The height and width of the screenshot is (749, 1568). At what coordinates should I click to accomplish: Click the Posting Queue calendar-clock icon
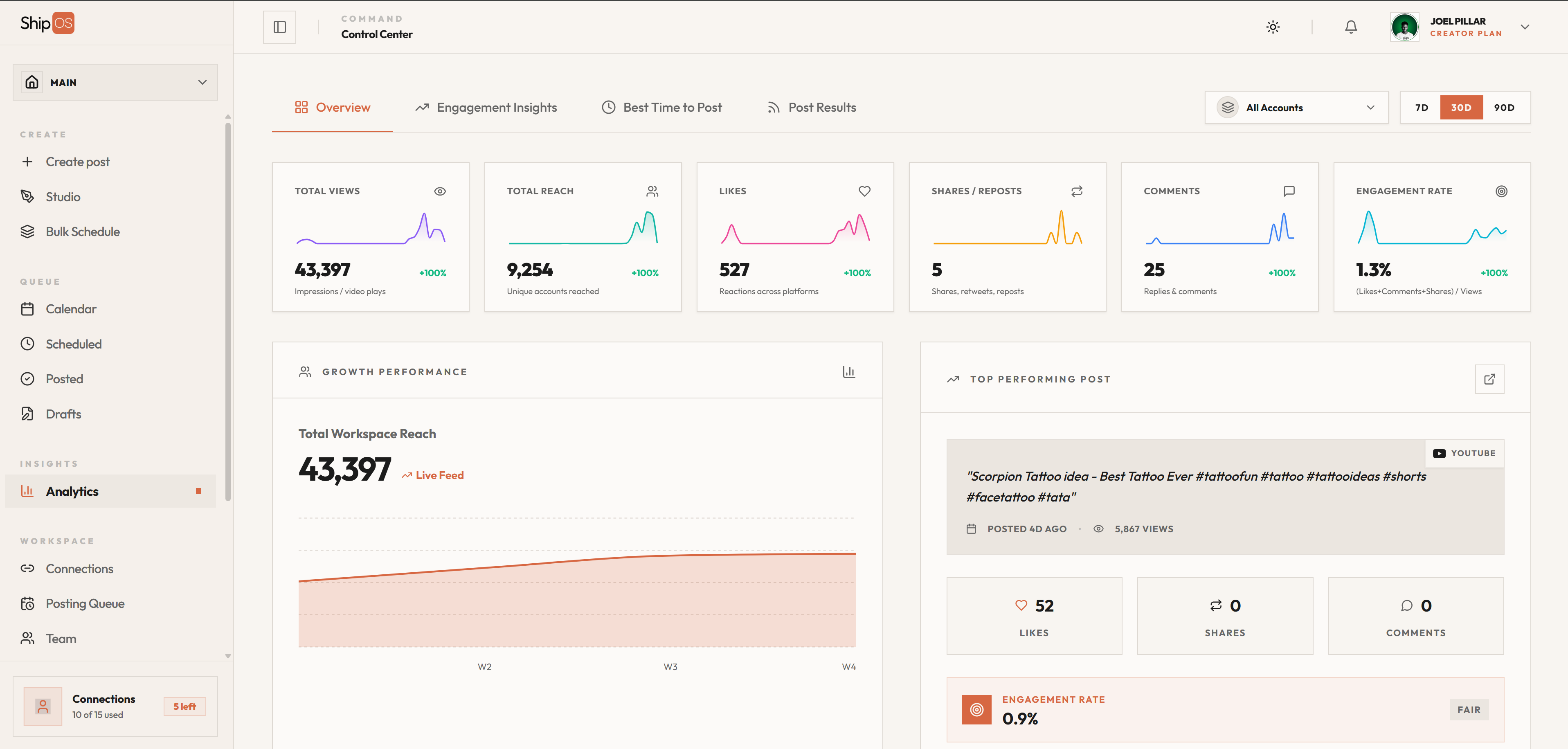[27, 604]
